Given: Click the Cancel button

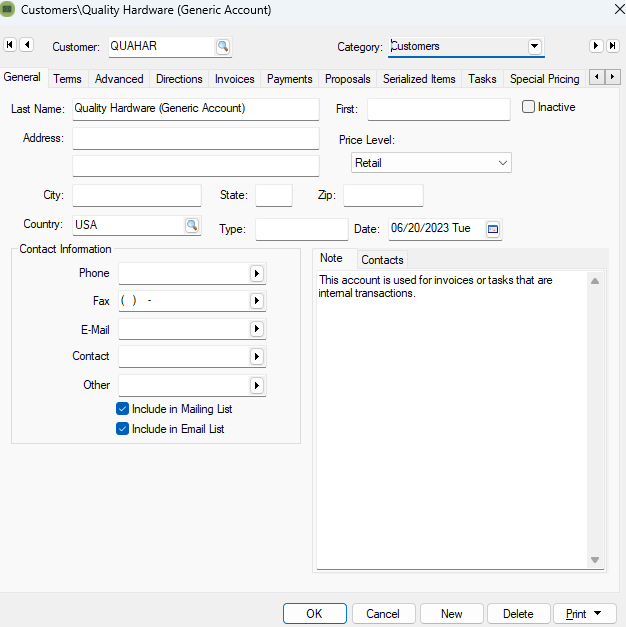Looking at the screenshot, I should pos(383,613).
